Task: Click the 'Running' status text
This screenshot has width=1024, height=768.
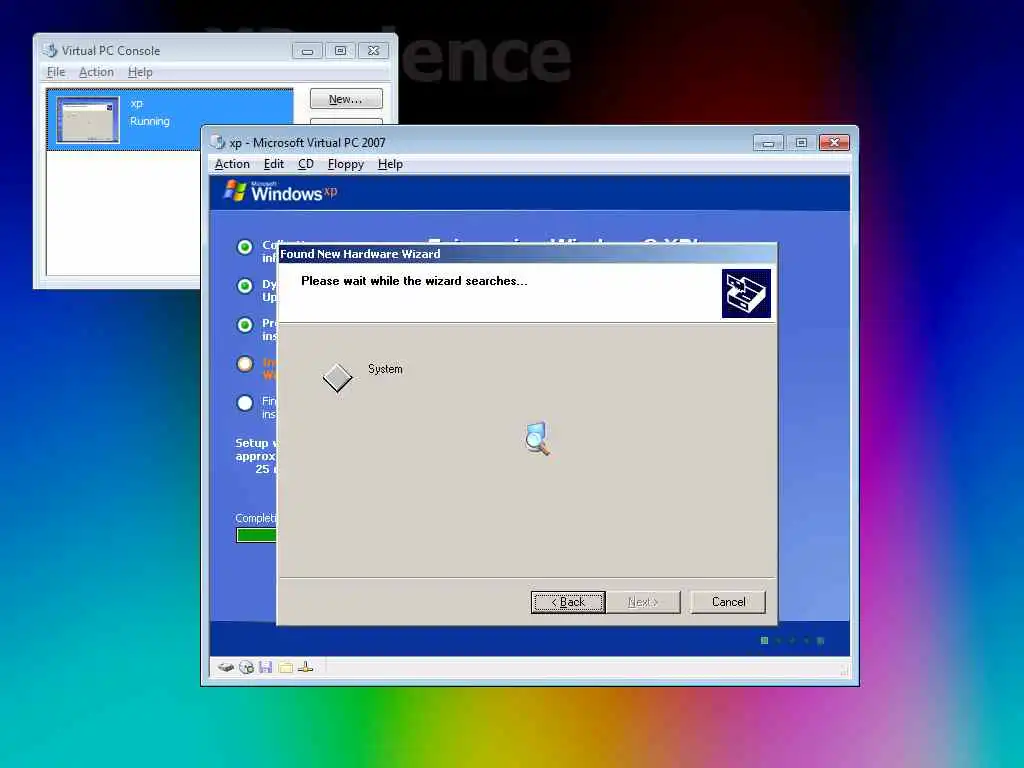Action: click(150, 121)
